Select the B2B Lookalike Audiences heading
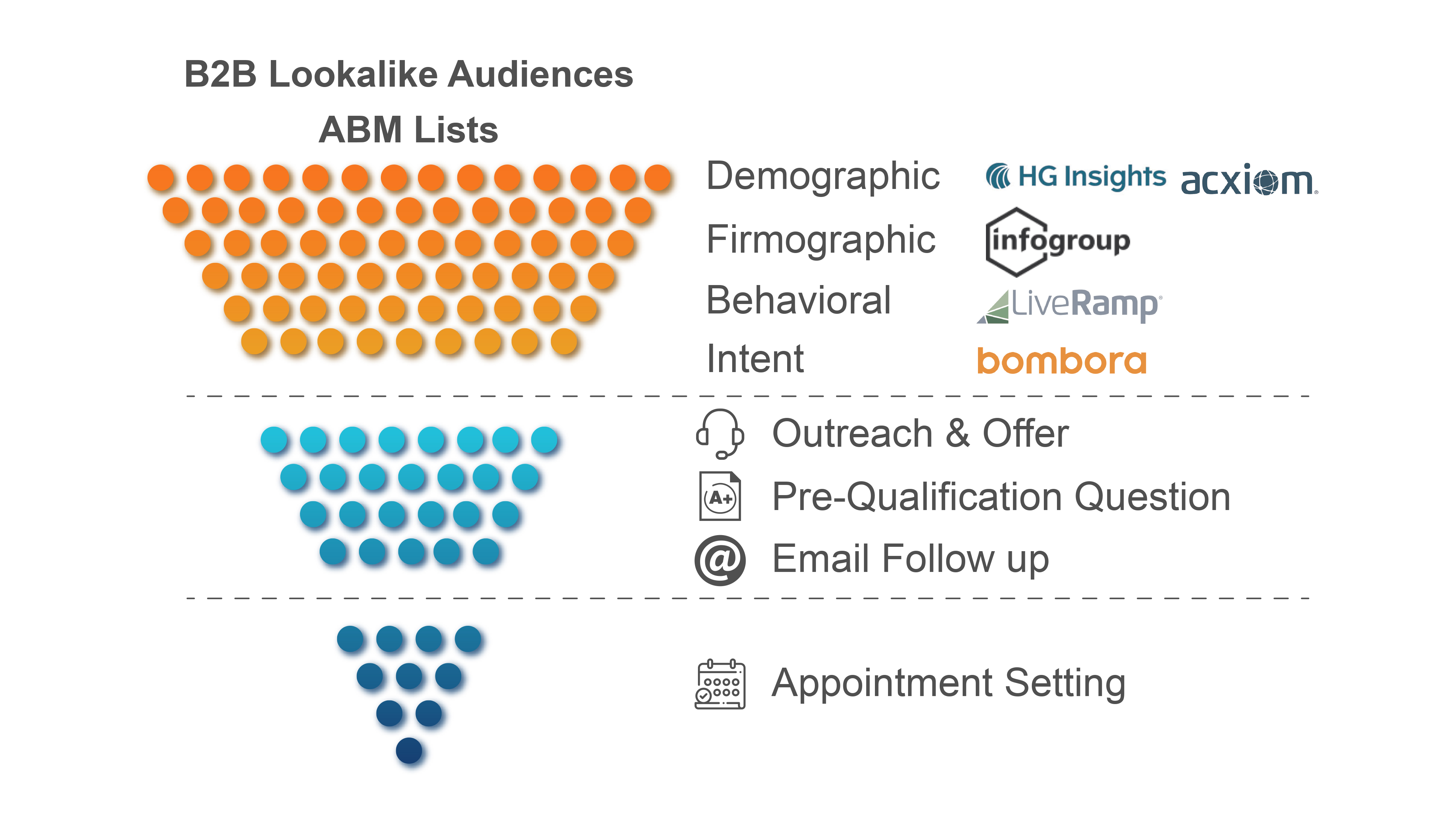 (x=409, y=75)
